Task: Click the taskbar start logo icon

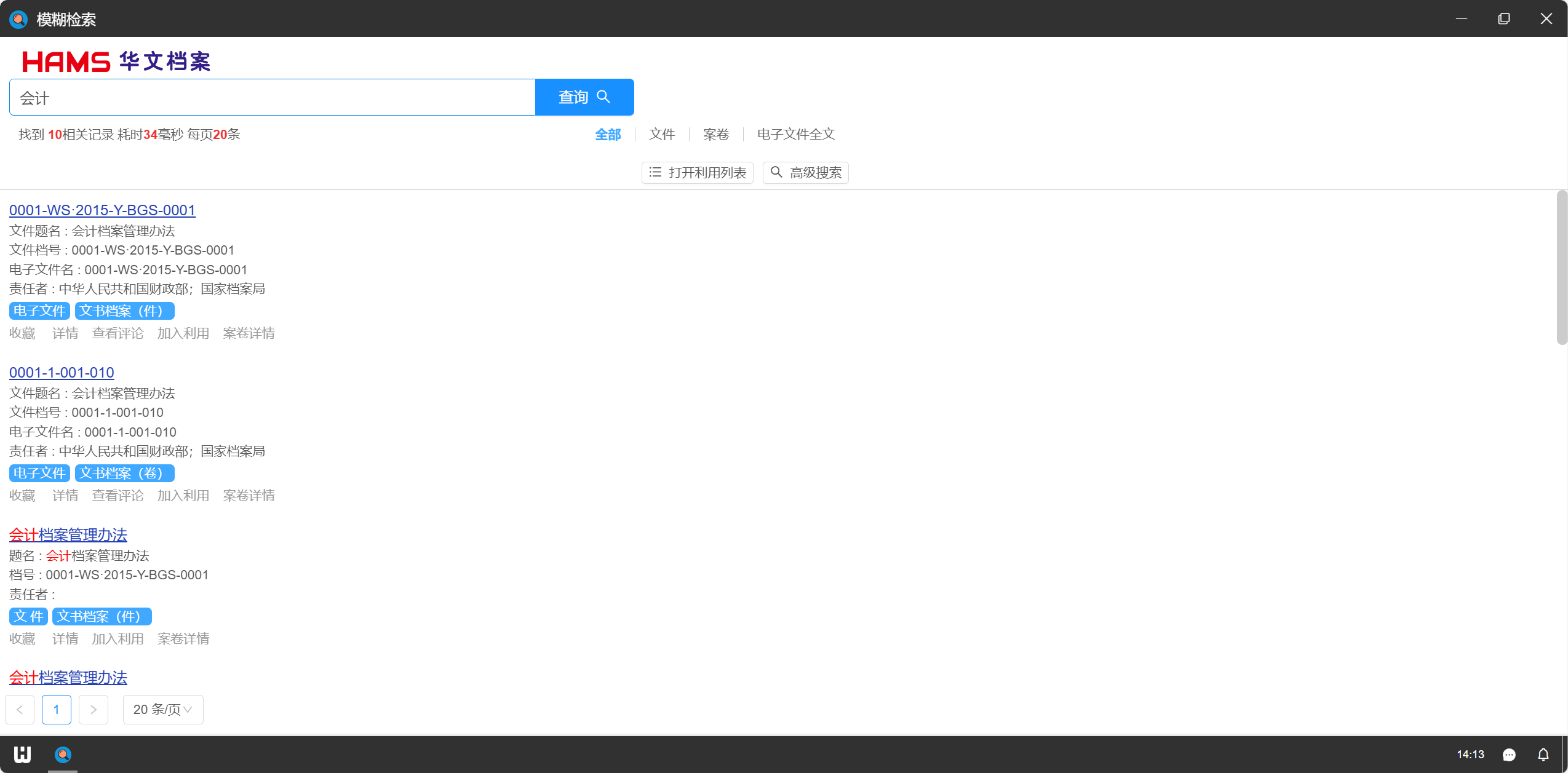Action: [22, 754]
